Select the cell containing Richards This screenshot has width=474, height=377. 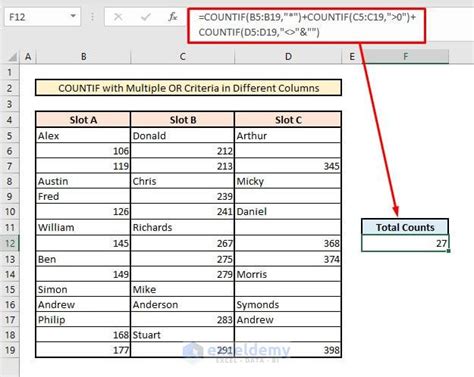point(182,227)
